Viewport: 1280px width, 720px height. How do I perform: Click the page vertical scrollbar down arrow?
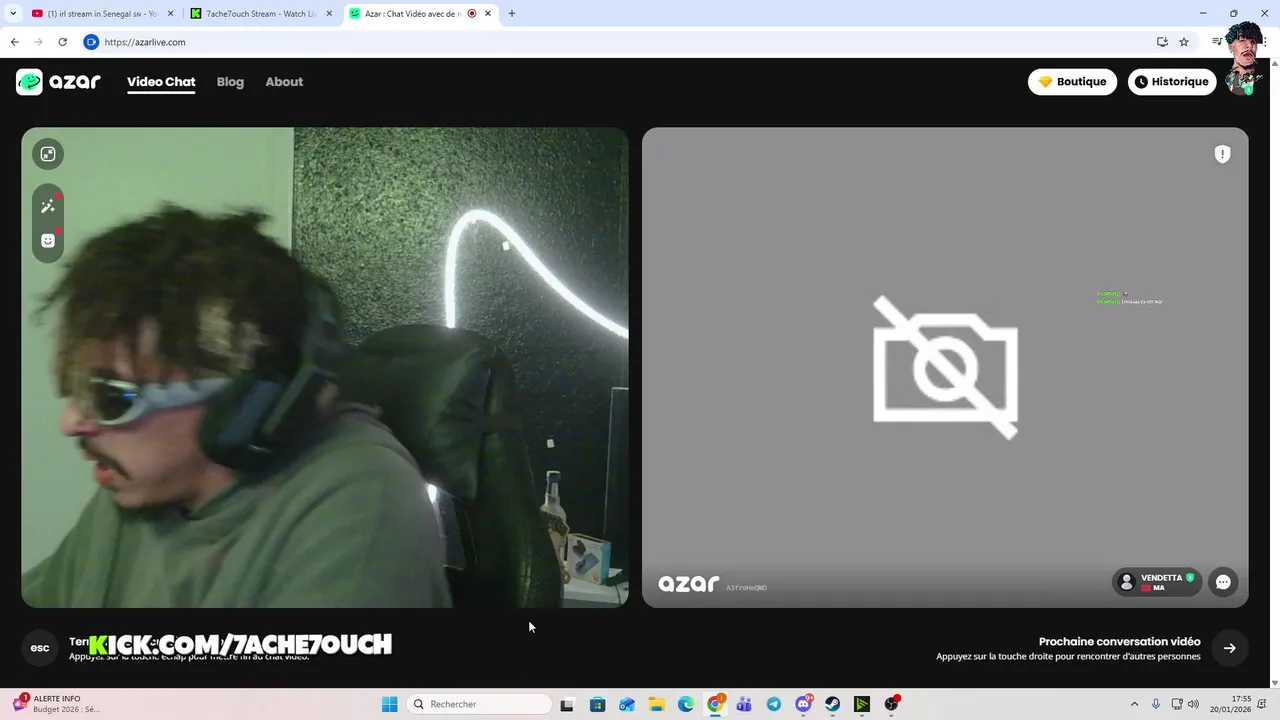(1274, 683)
